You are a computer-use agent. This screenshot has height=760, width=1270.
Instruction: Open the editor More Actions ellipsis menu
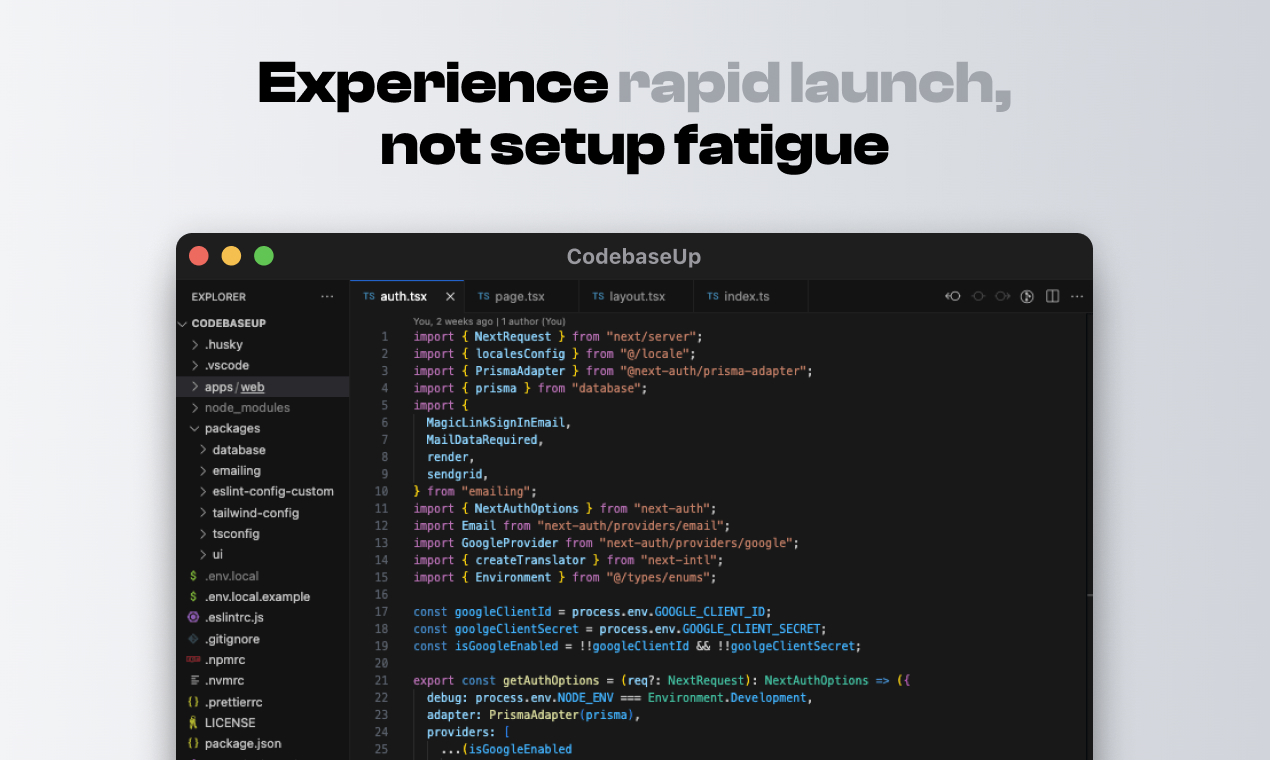pyautogui.click(x=1077, y=296)
